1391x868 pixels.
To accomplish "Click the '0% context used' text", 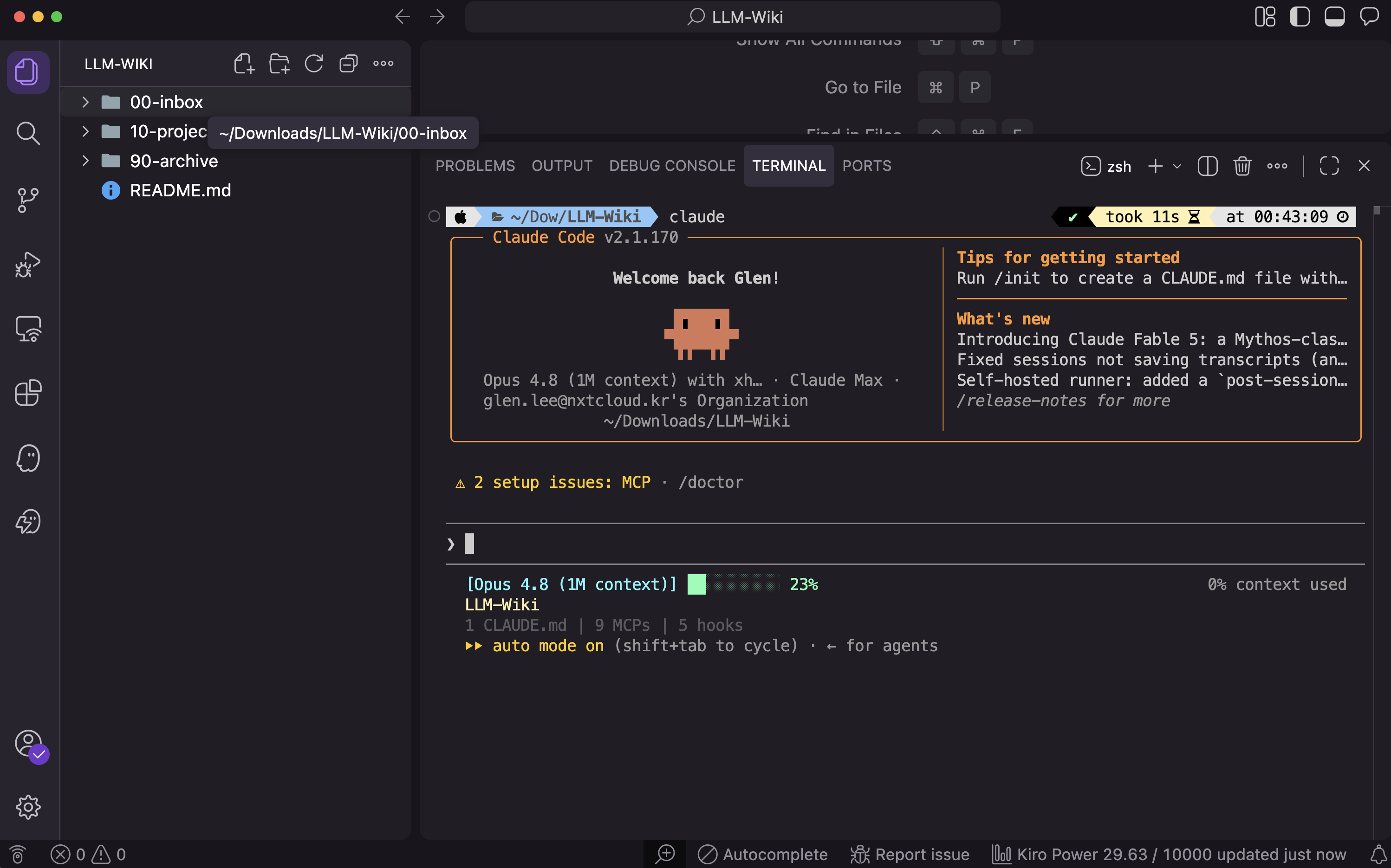I will point(1277,584).
